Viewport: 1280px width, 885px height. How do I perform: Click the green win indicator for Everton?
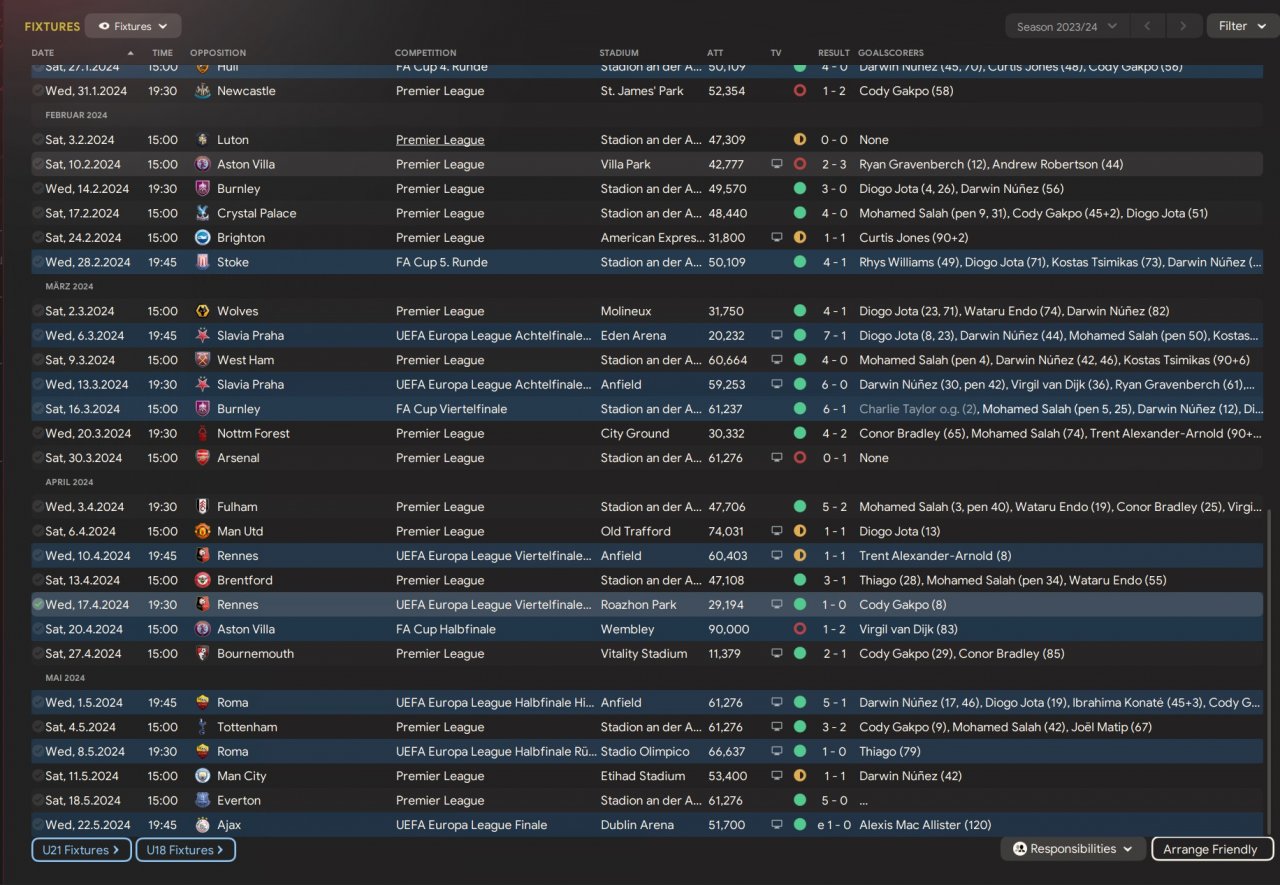(800, 801)
